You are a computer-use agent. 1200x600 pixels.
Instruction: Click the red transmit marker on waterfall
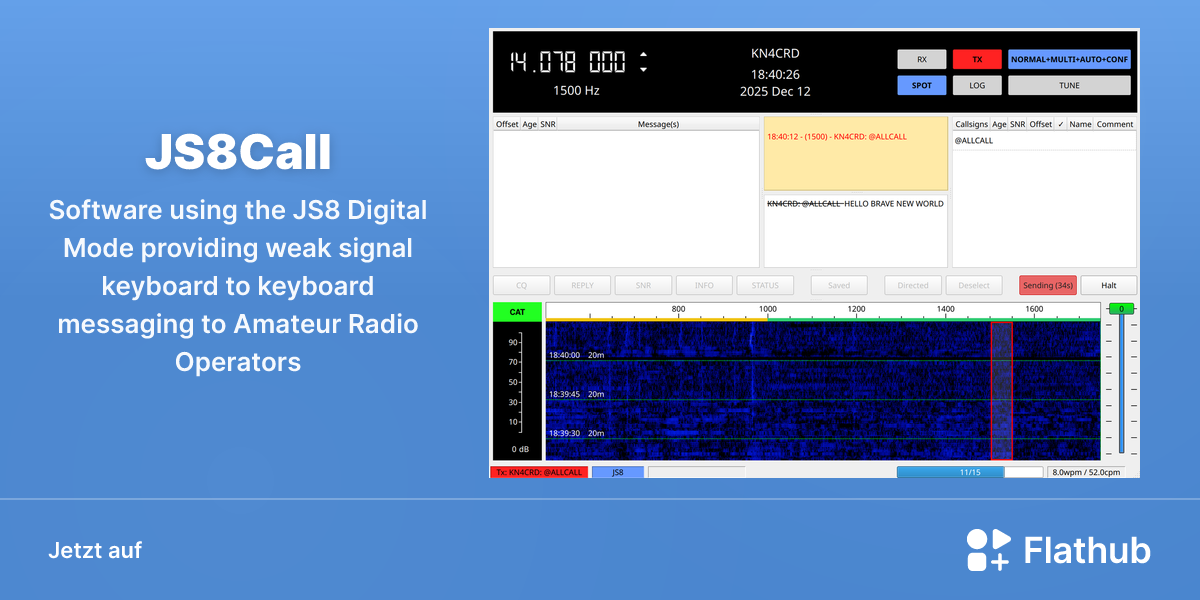pos(1001,390)
